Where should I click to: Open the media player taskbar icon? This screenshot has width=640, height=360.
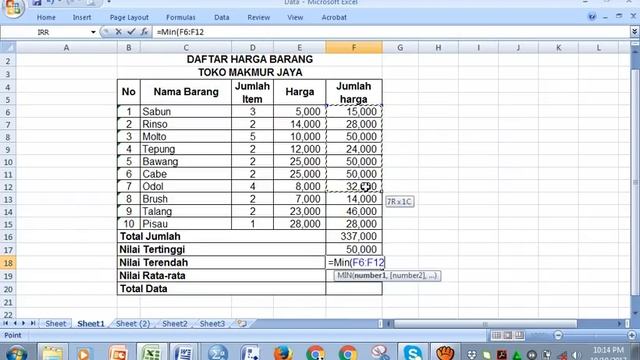click(x=85, y=353)
